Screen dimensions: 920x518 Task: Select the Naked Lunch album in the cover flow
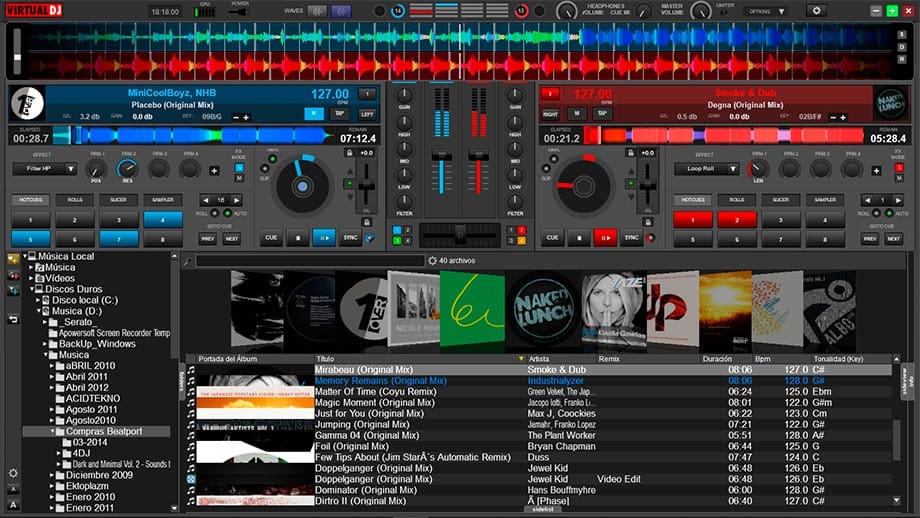coord(543,311)
